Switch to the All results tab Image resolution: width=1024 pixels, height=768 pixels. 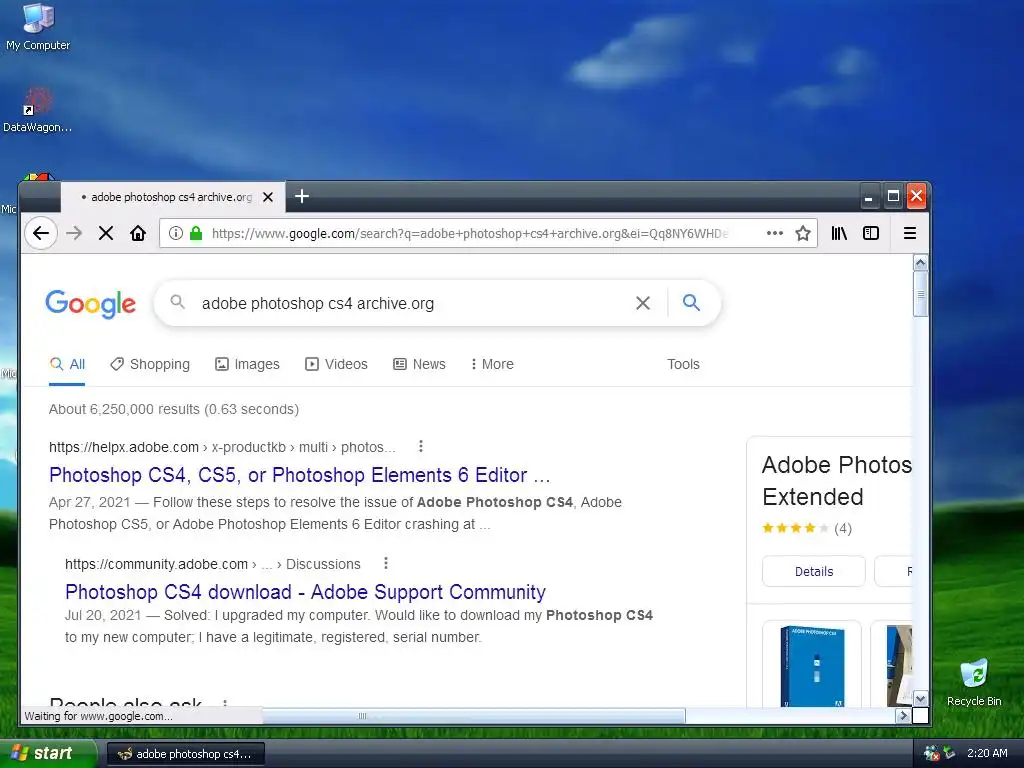[x=67, y=364]
